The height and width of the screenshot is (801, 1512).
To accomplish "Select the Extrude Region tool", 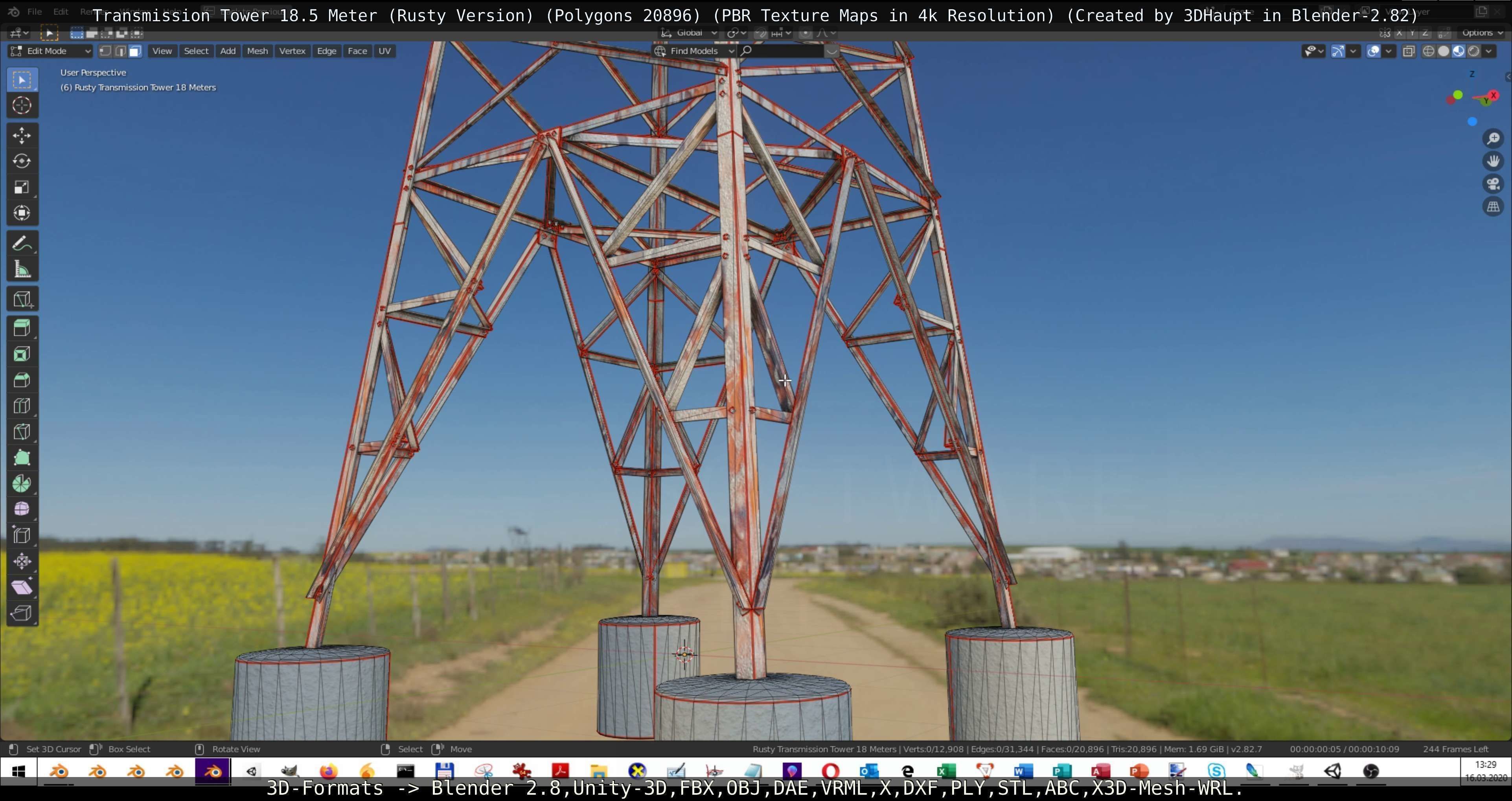I will pyautogui.click(x=22, y=328).
